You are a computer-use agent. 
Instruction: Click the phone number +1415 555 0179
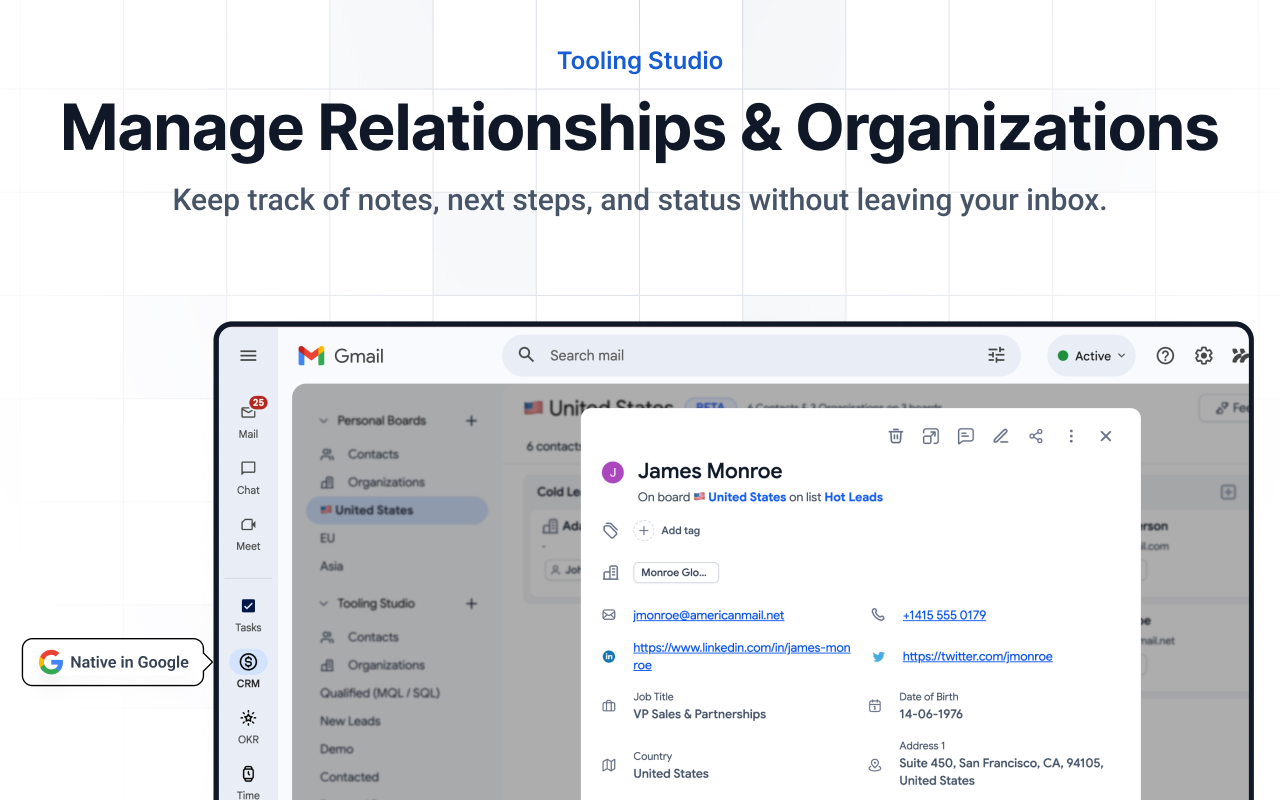pos(944,615)
